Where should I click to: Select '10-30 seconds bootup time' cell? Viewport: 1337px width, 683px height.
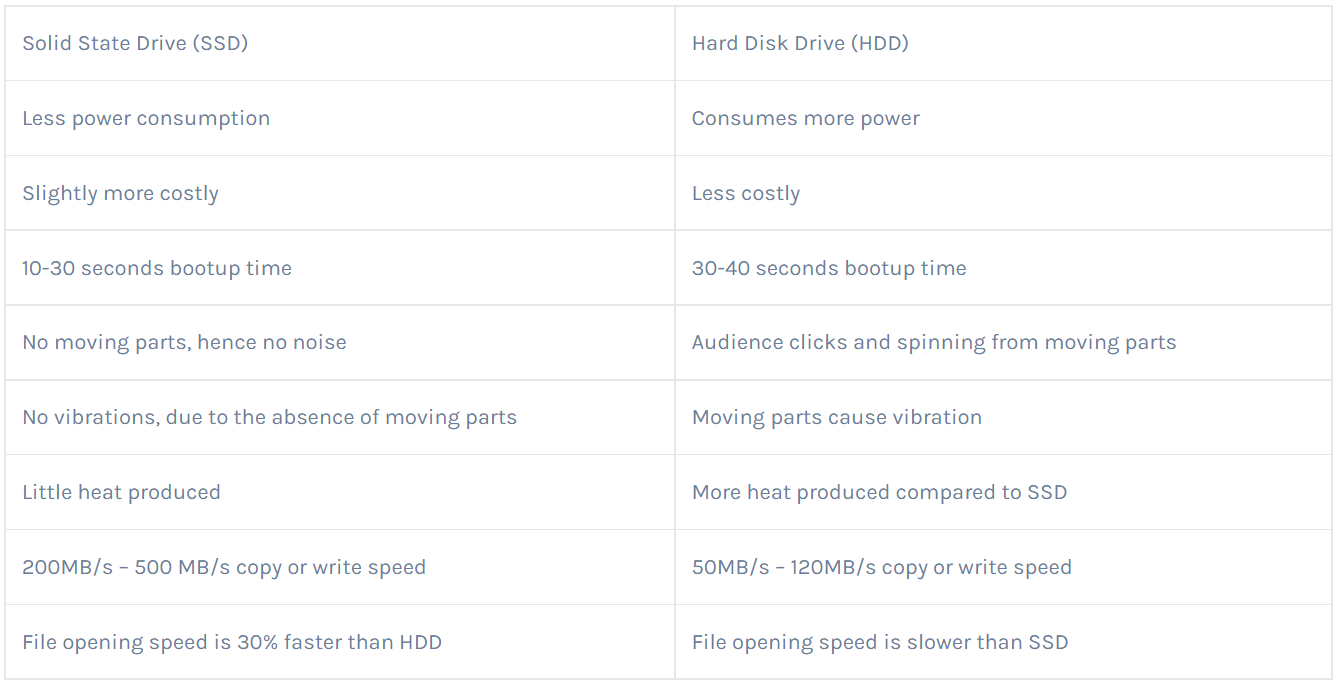click(x=340, y=268)
